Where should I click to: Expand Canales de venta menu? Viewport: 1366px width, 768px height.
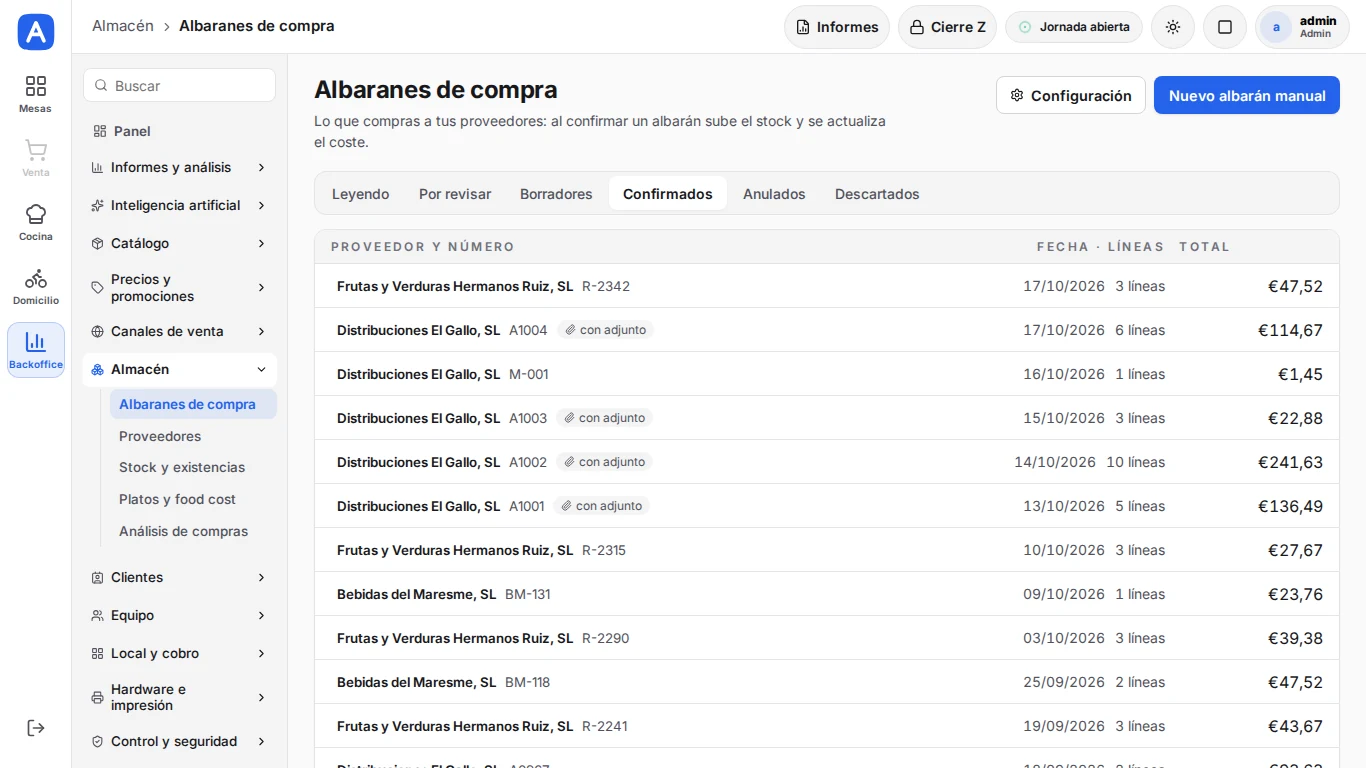[x=179, y=331]
